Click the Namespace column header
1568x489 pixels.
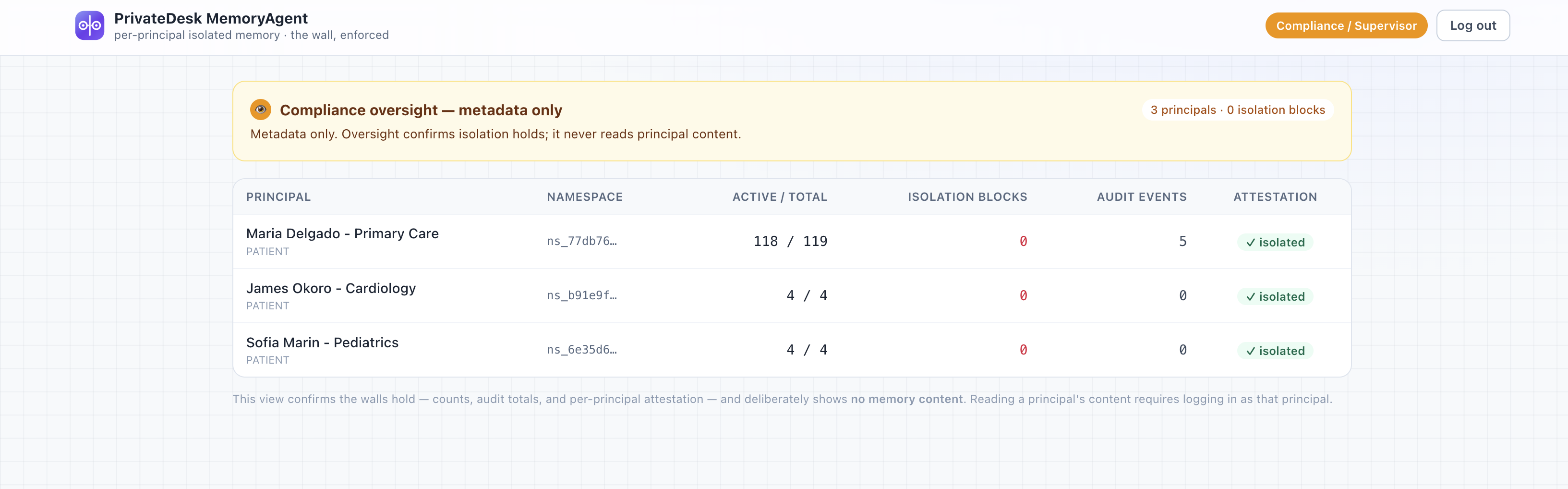coord(584,196)
